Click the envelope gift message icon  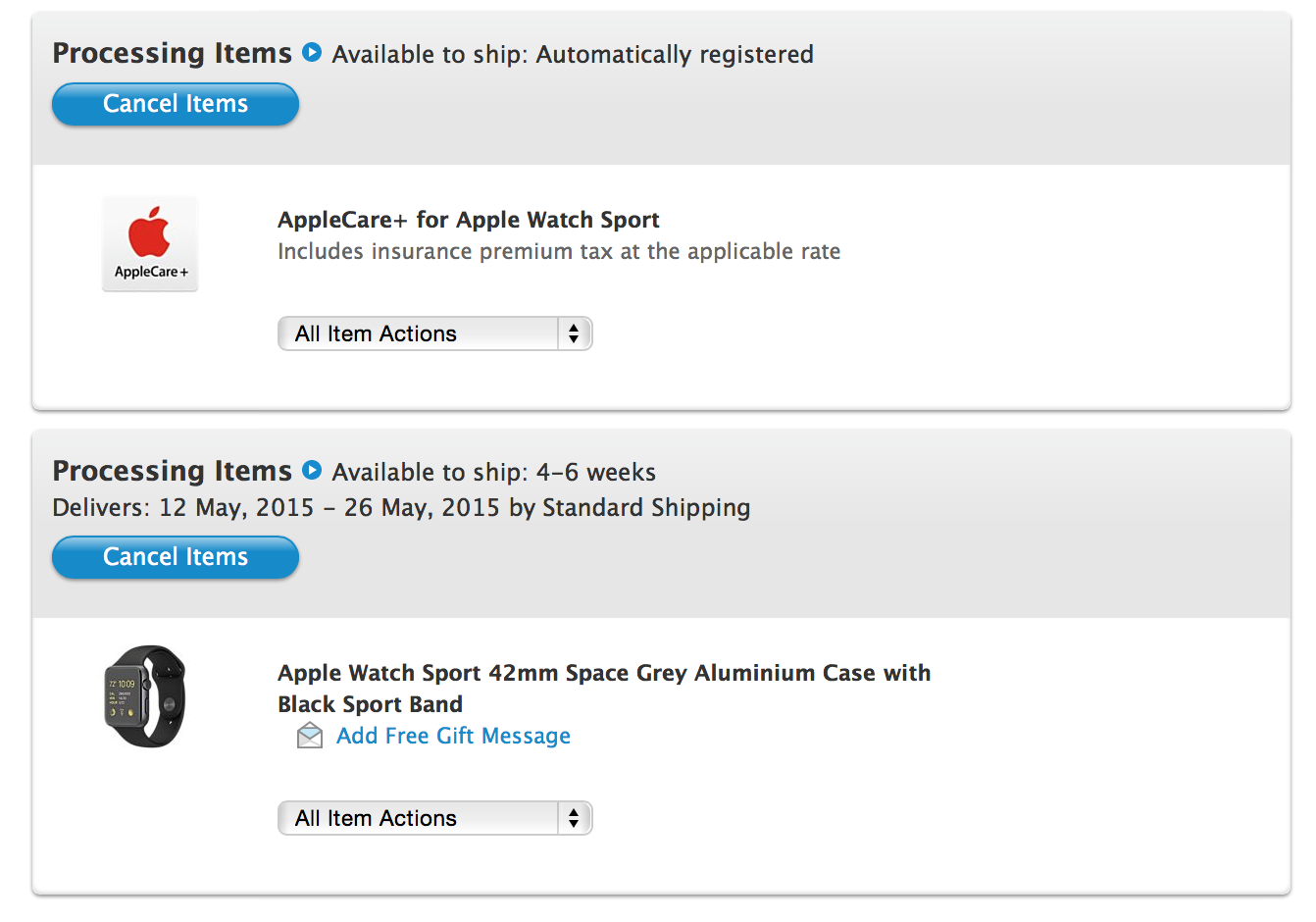310,735
